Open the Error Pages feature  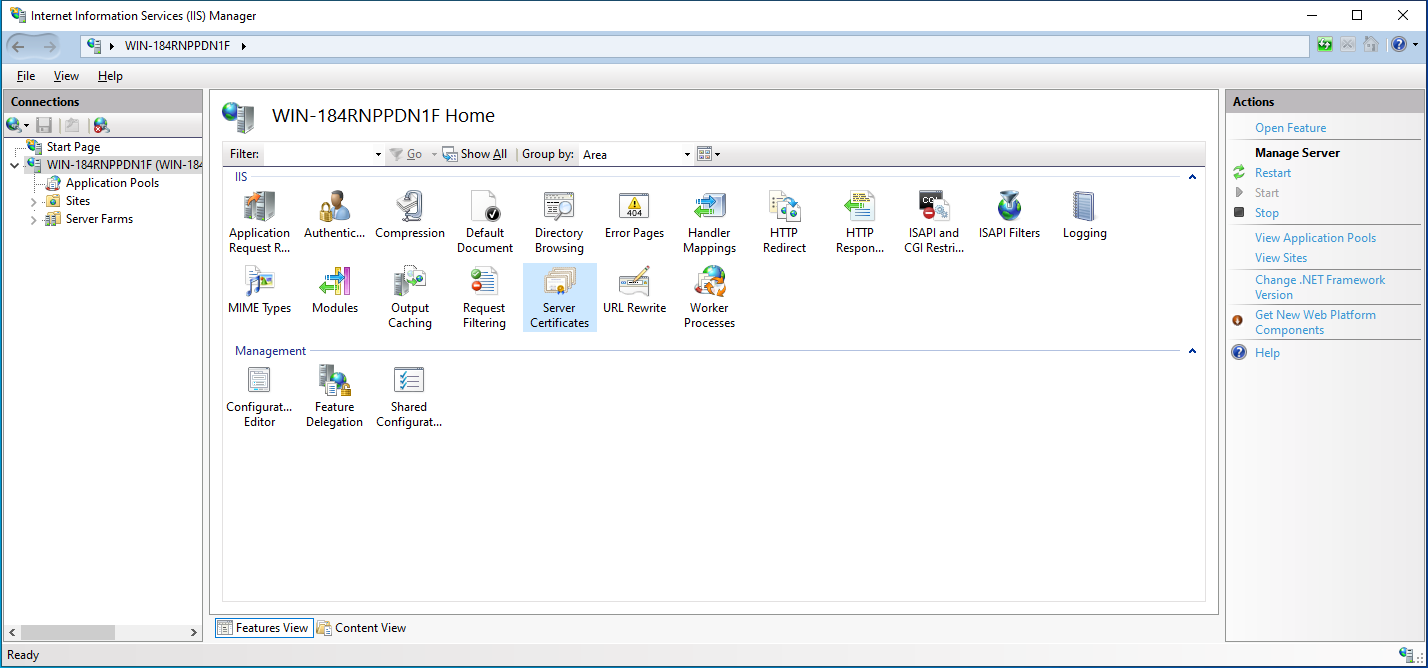634,215
